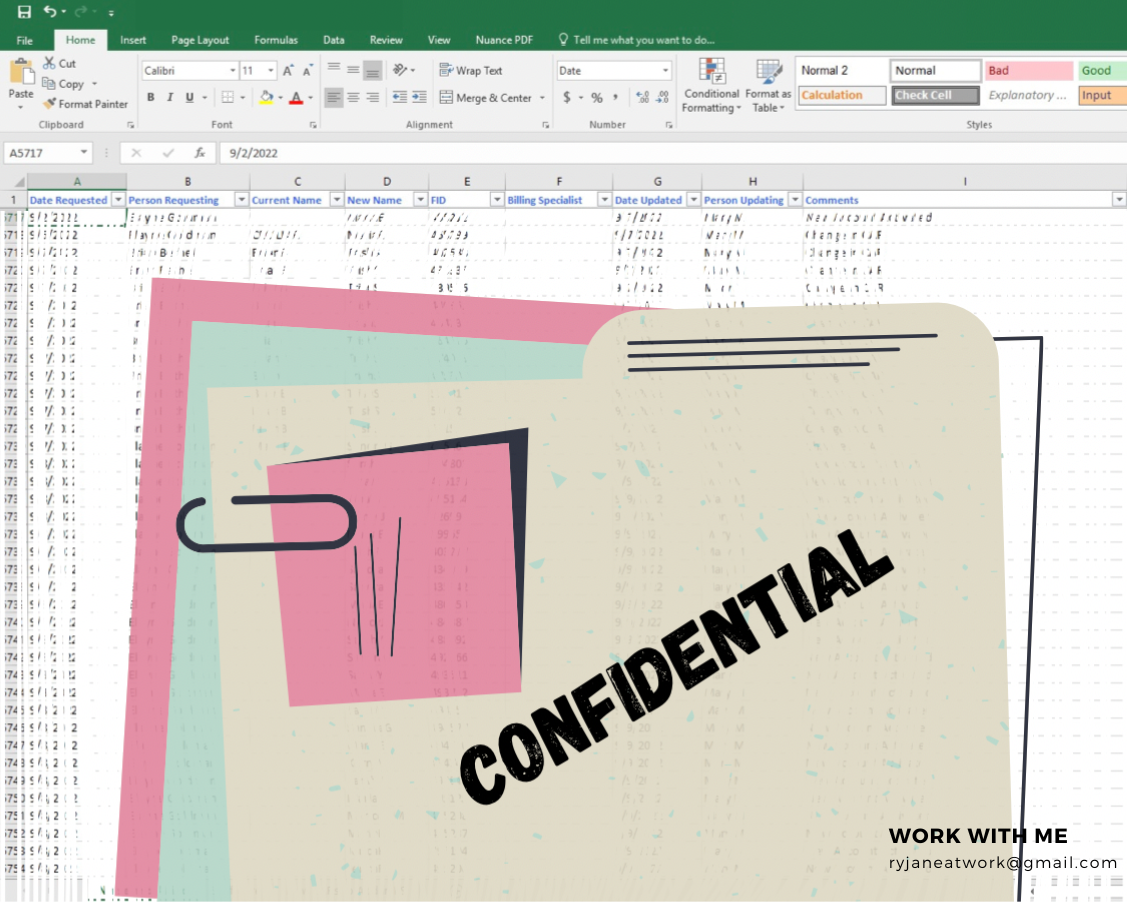Click the Save icon in the quick access toolbar
The height and width of the screenshot is (902, 1127).
(x=24, y=11)
